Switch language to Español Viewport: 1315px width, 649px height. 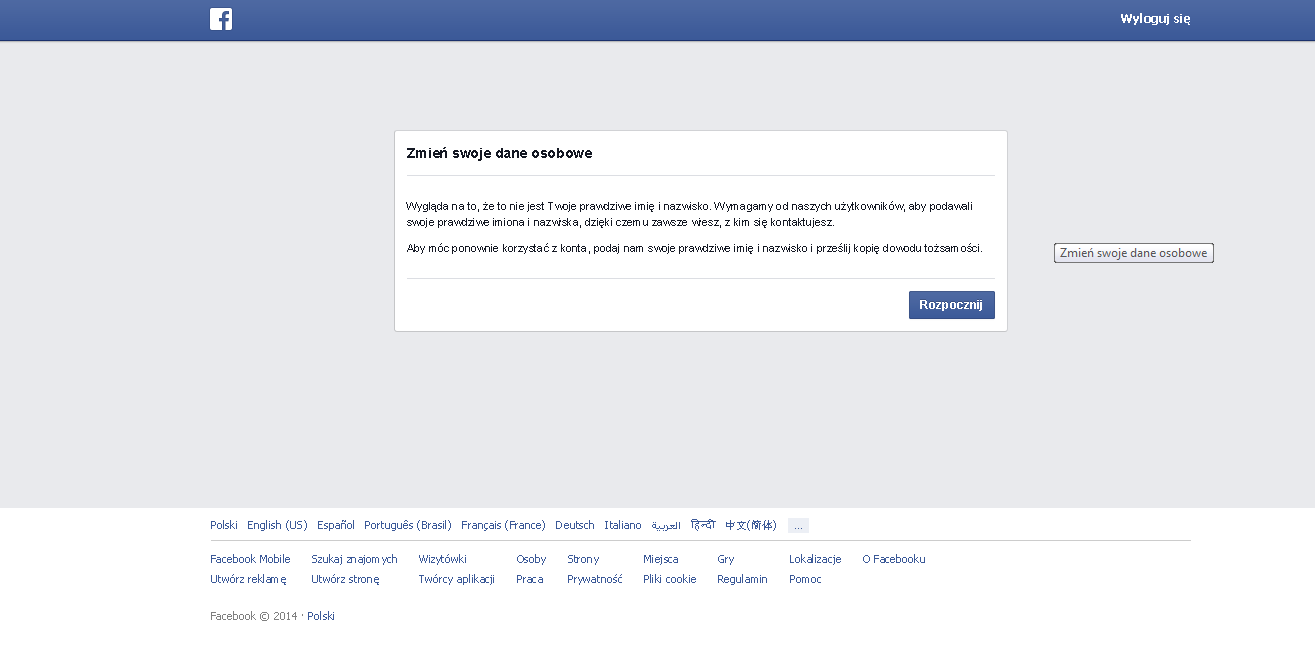[x=336, y=525]
